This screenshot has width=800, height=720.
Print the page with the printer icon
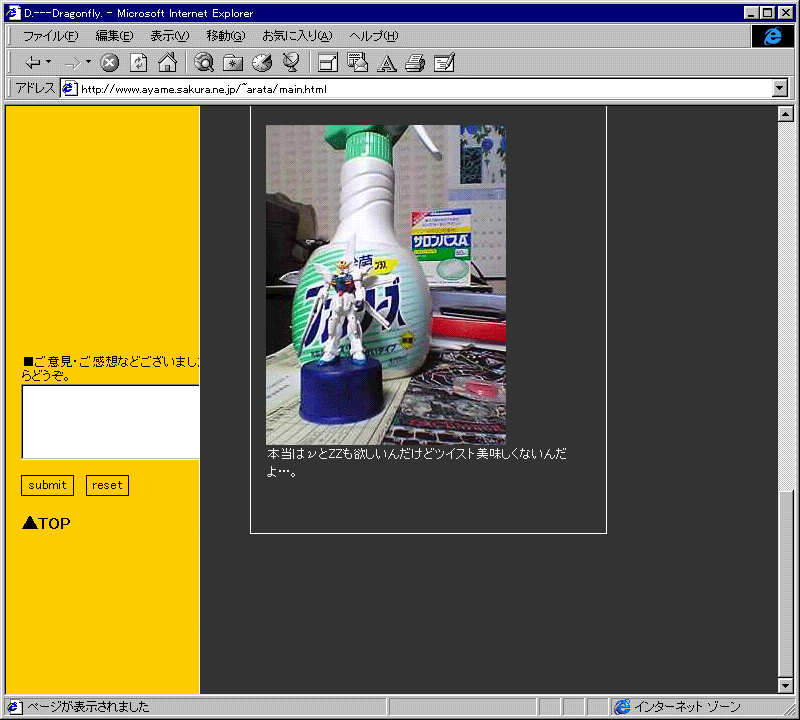415,63
